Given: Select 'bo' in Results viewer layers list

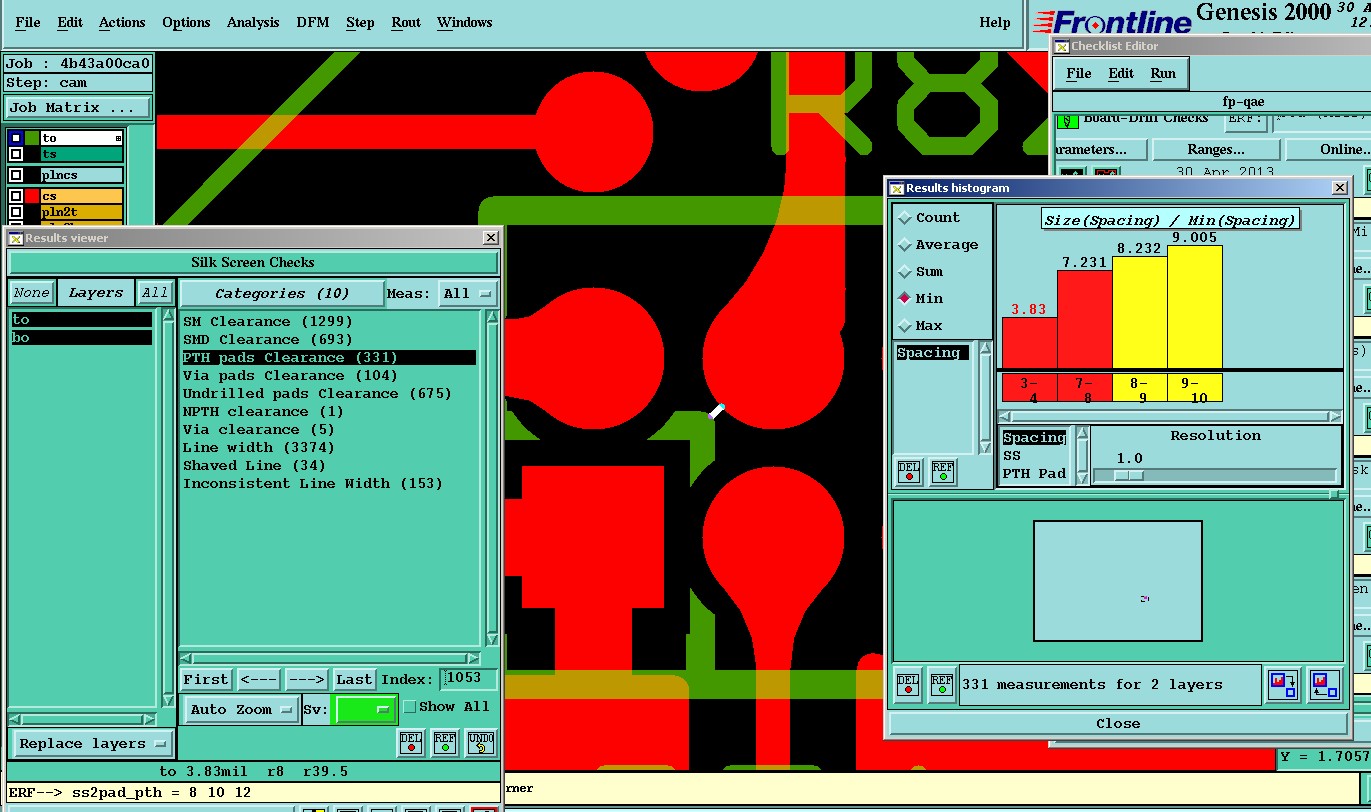Looking at the screenshot, I should [81, 338].
